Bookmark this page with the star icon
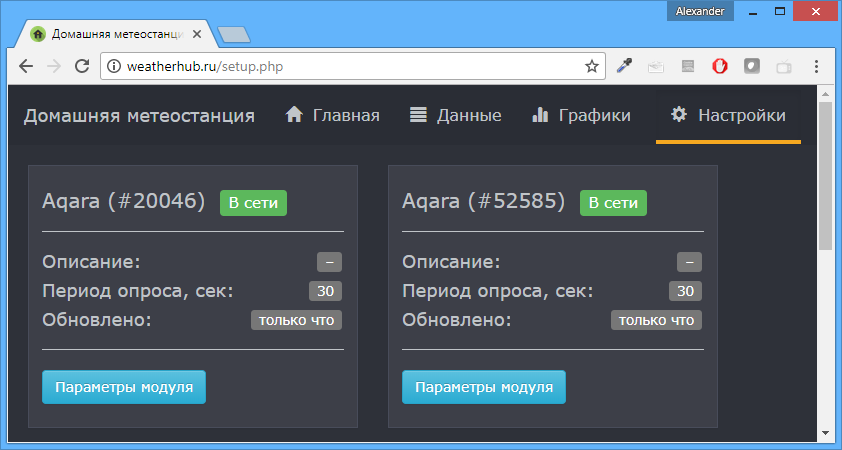842x450 pixels. (x=592, y=66)
